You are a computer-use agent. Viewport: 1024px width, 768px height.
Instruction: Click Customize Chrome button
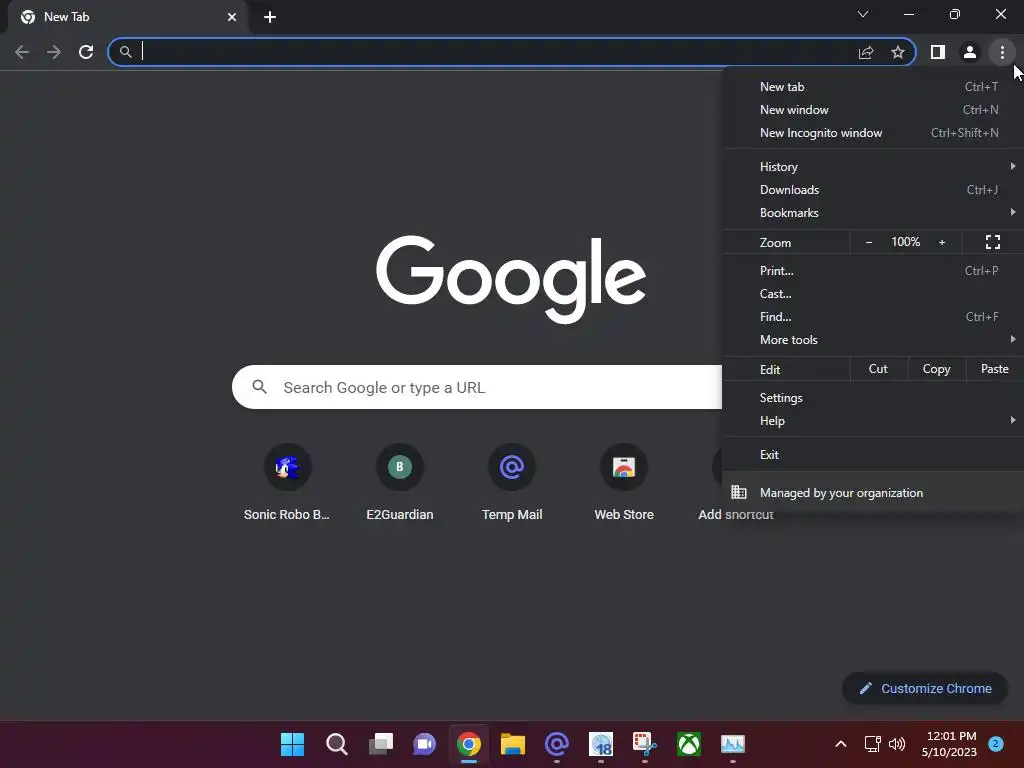tap(925, 688)
